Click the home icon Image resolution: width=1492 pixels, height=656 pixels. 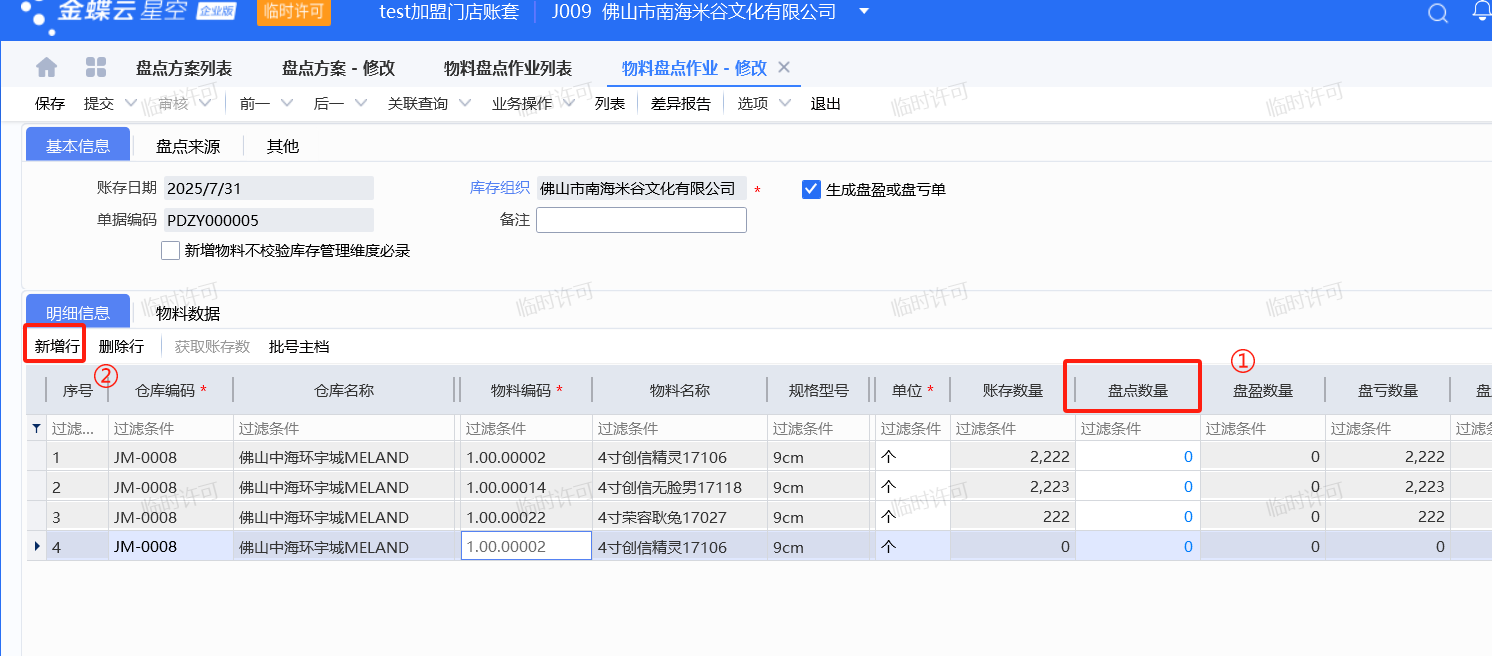click(47, 68)
